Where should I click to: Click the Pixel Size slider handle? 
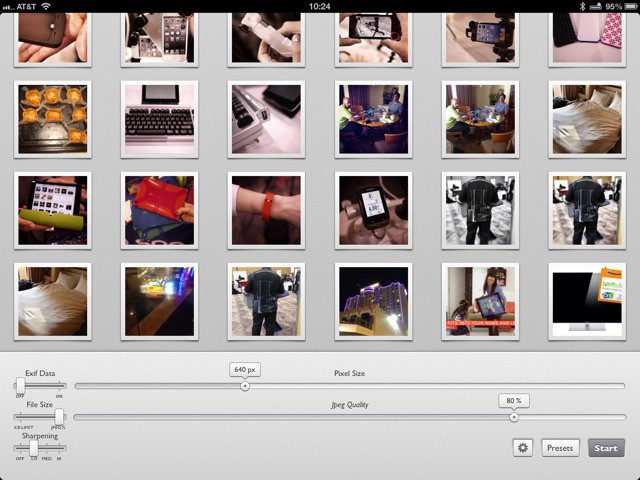245,386
